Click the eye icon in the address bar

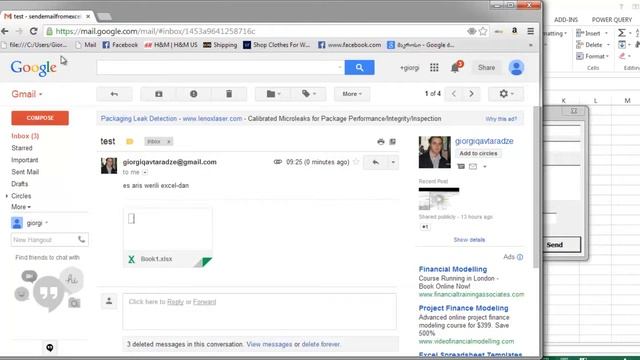pos(471,31)
